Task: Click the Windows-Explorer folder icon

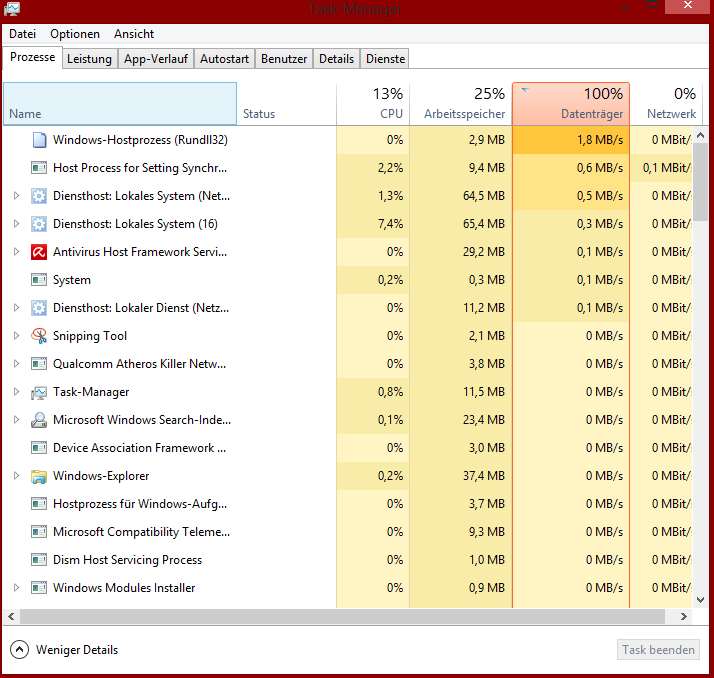Action: [39, 476]
